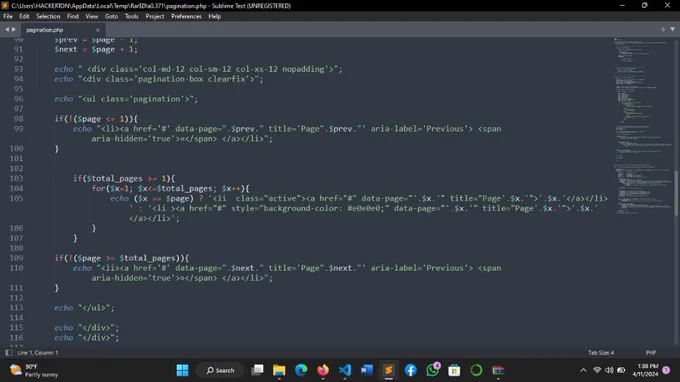Click the 'for' keyword on line 104
The image size is (680, 382).
click(x=98, y=188)
